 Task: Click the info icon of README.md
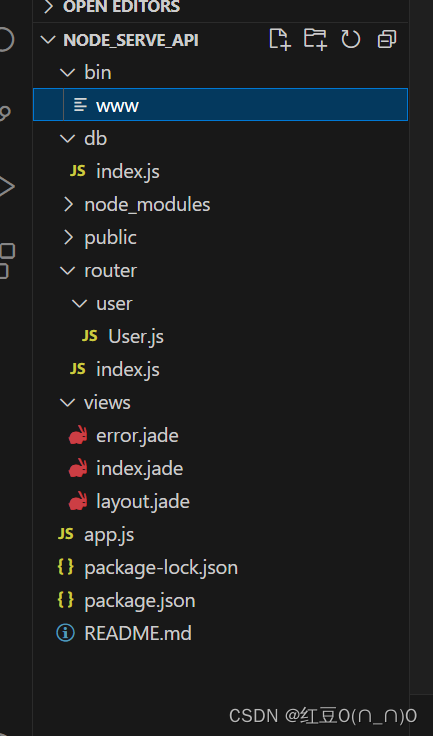click(x=65, y=633)
